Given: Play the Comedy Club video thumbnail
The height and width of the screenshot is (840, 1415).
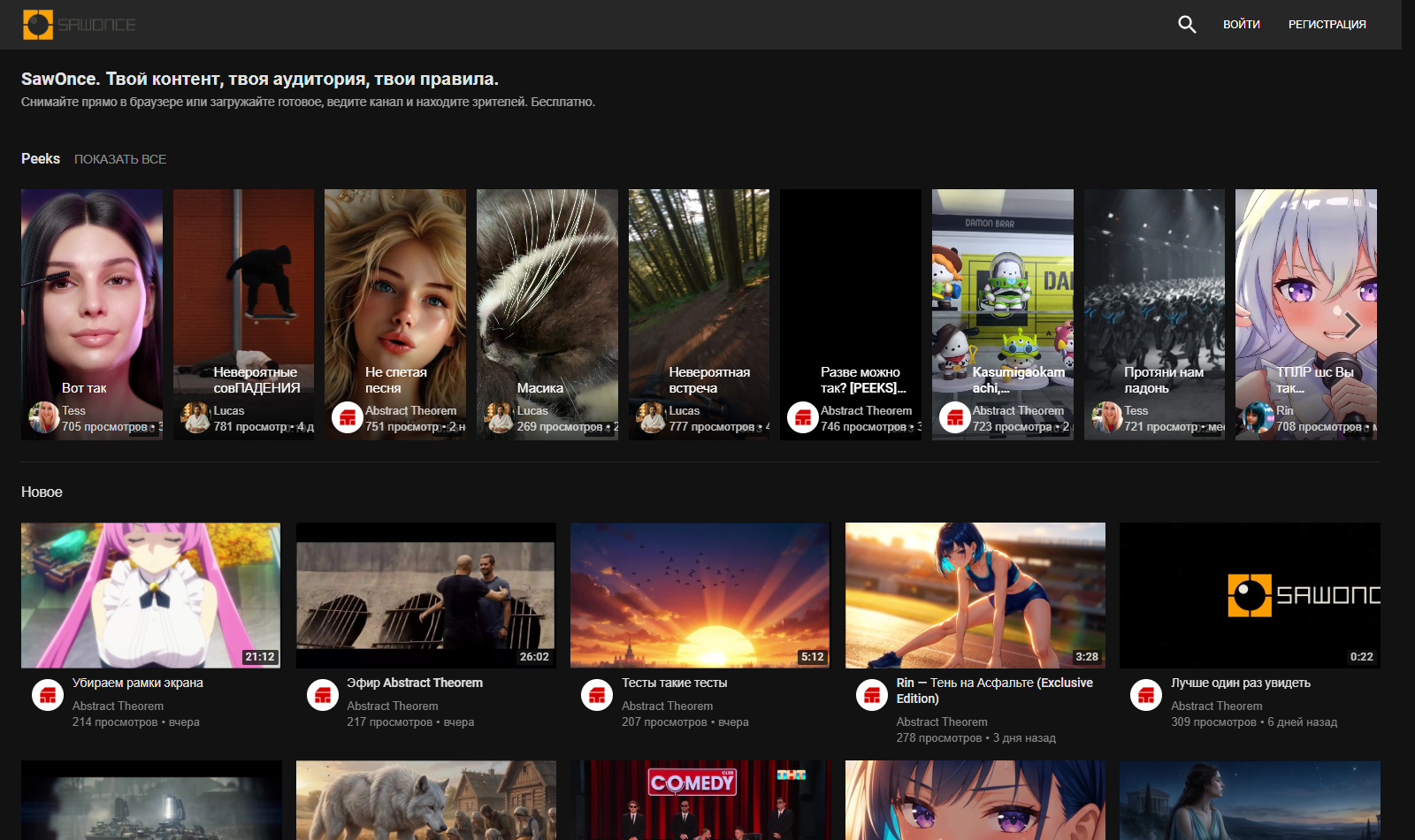Looking at the screenshot, I should pyautogui.click(x=700, y=800).
